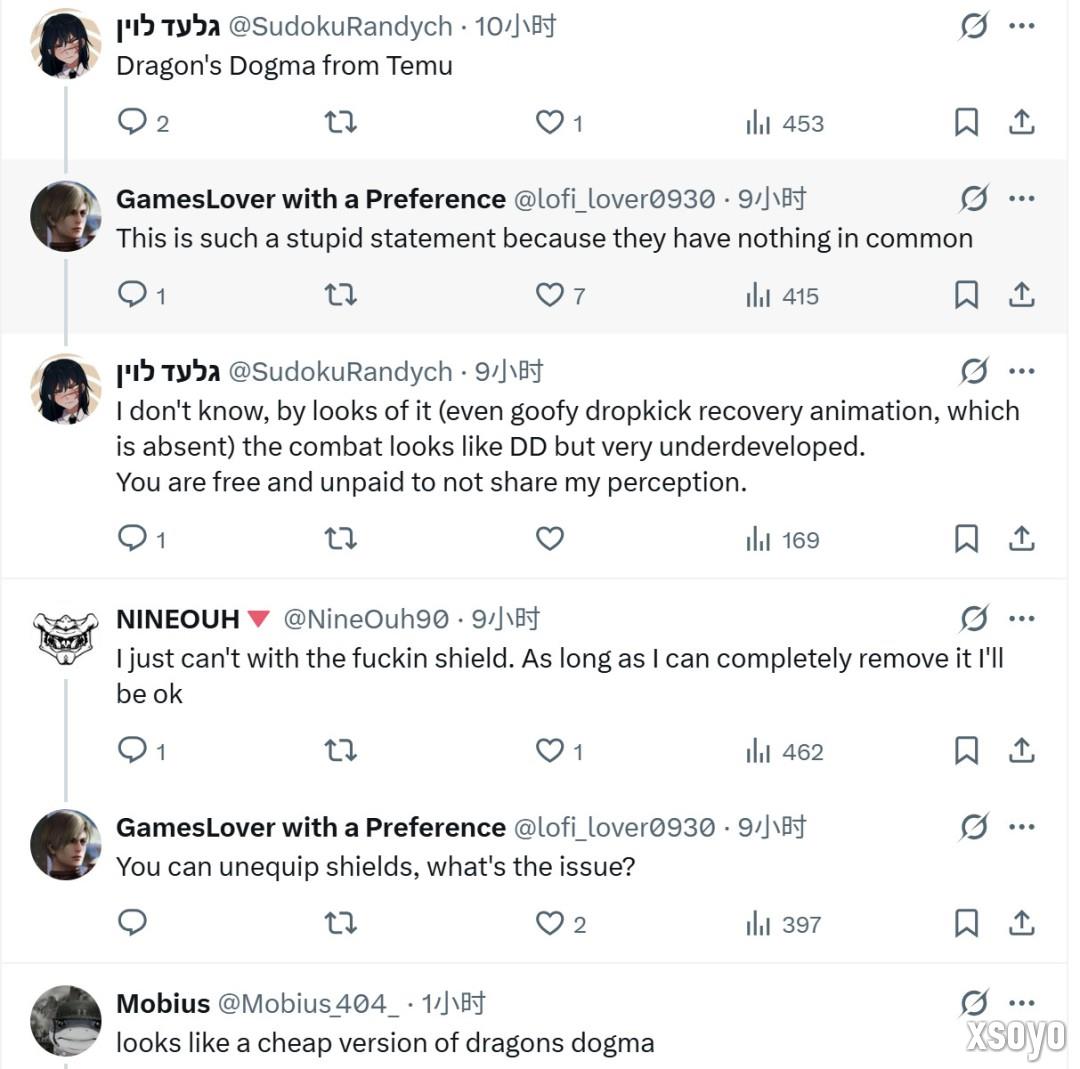Open the @NineOuh90 profile handle
The width and height of the screenshot is (1080, 1069).
pos(366,620)
